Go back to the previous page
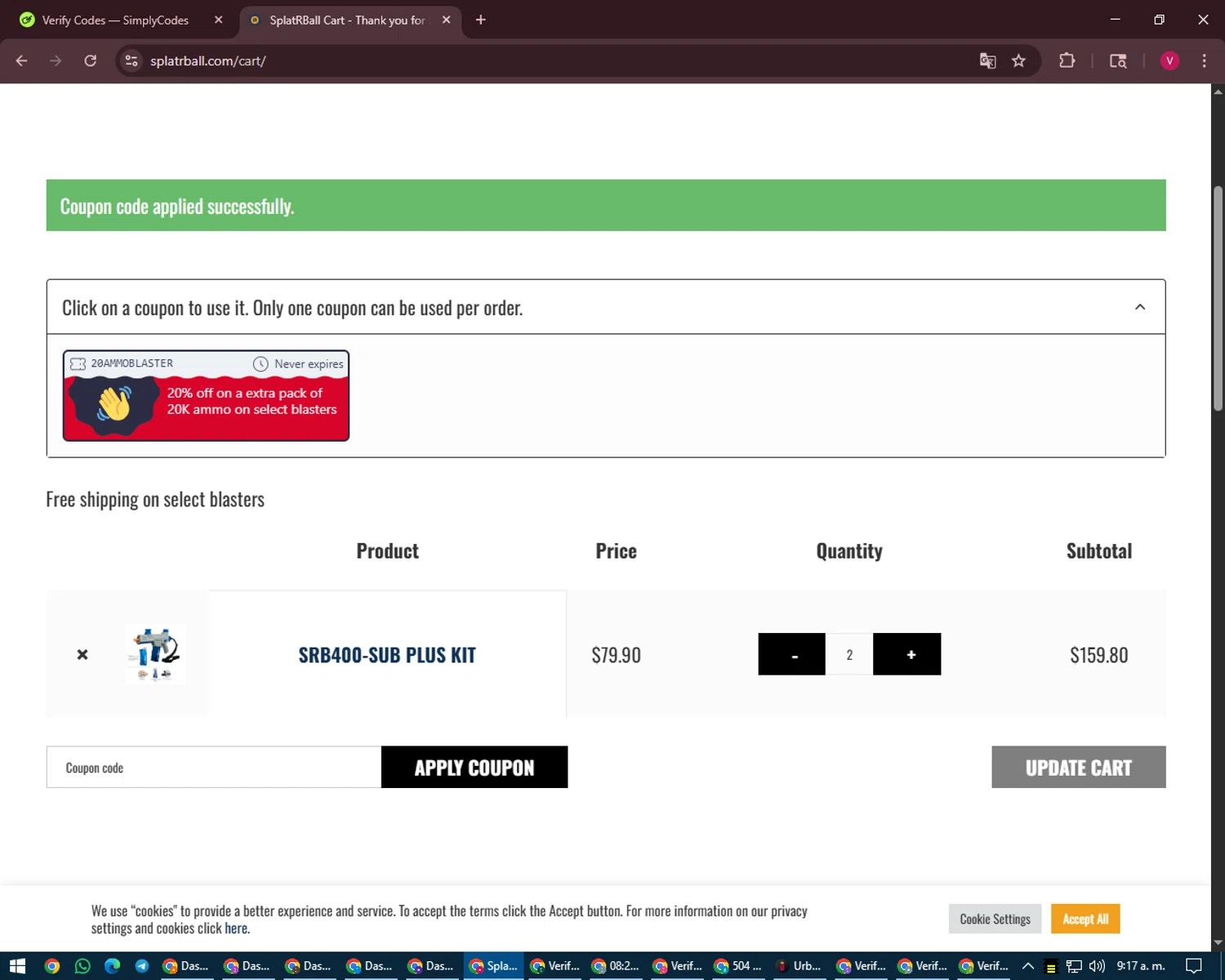The width and height of the screenshot is (1225, 980). [22, 60]
